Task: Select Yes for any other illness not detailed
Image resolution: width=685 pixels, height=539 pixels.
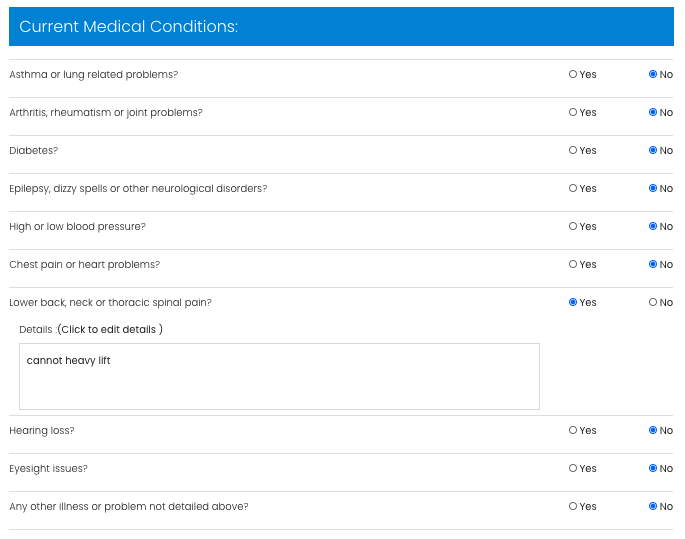Action: click(x=573, y=506)
